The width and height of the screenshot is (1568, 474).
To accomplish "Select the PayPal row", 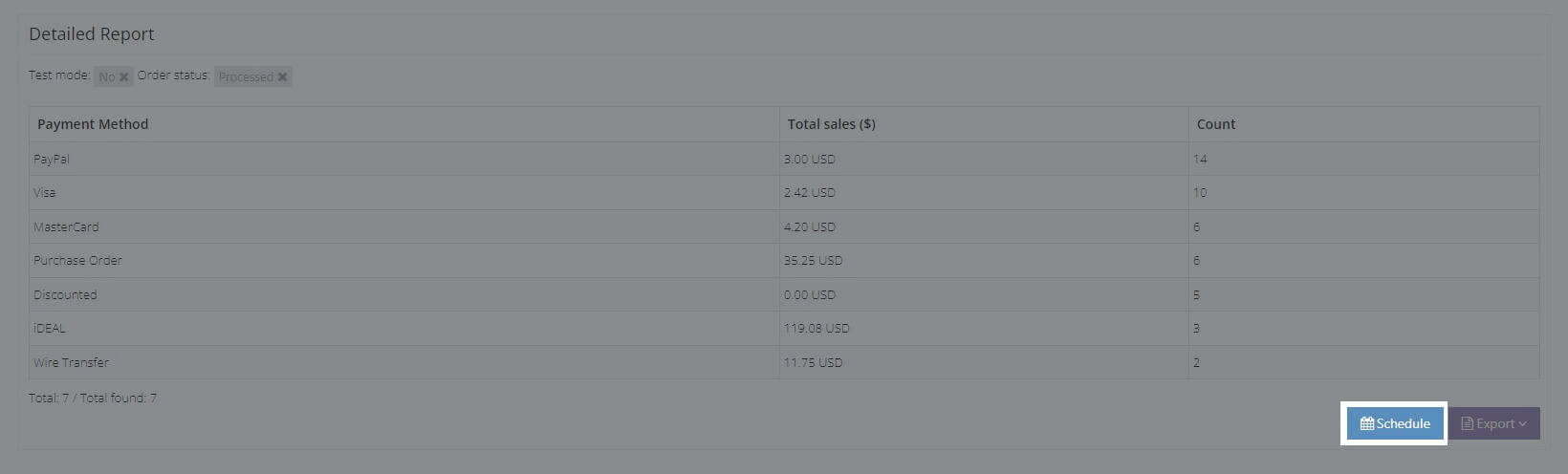I will [x=52, y=159].
